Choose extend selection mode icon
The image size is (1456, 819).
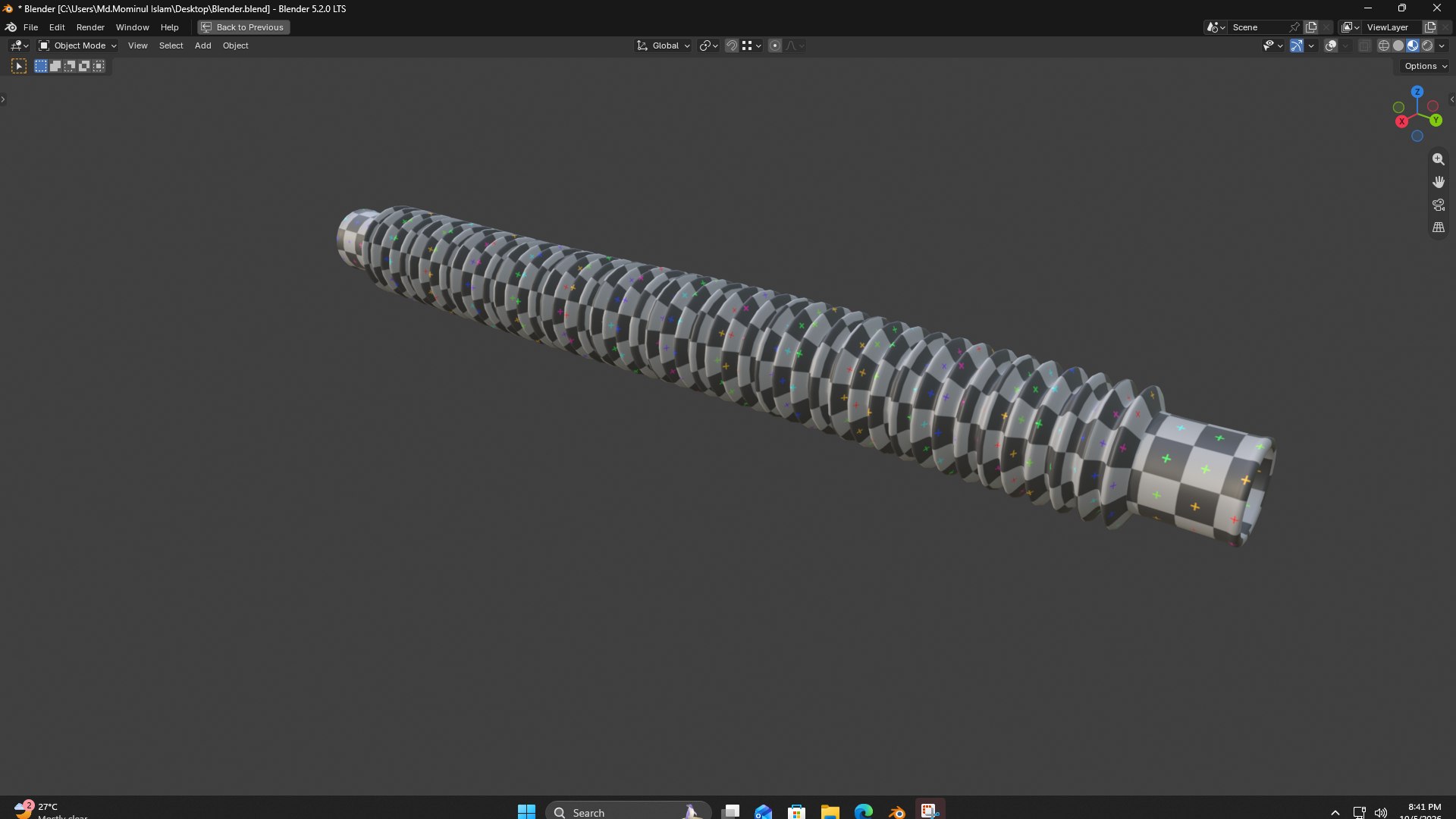(55, 67)
